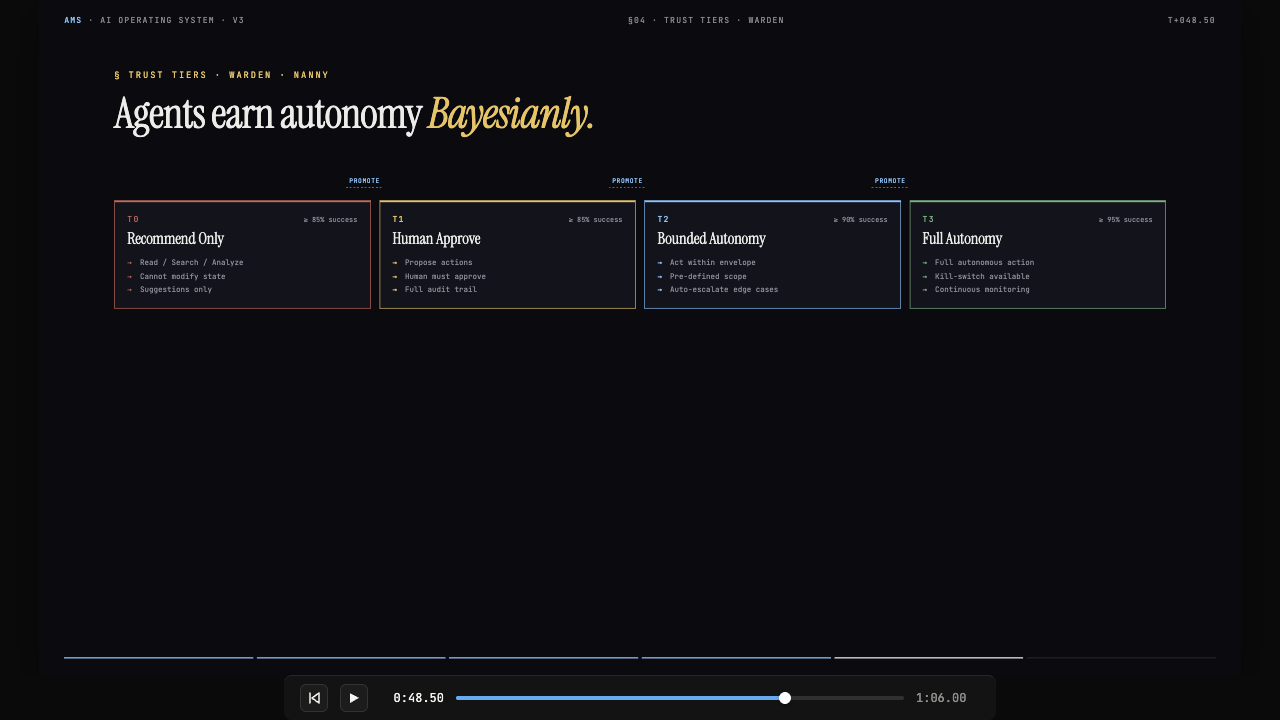The height and width of the screenshot is (720, 1280).
Task: Click the play button
Action: tap(354, 698)
